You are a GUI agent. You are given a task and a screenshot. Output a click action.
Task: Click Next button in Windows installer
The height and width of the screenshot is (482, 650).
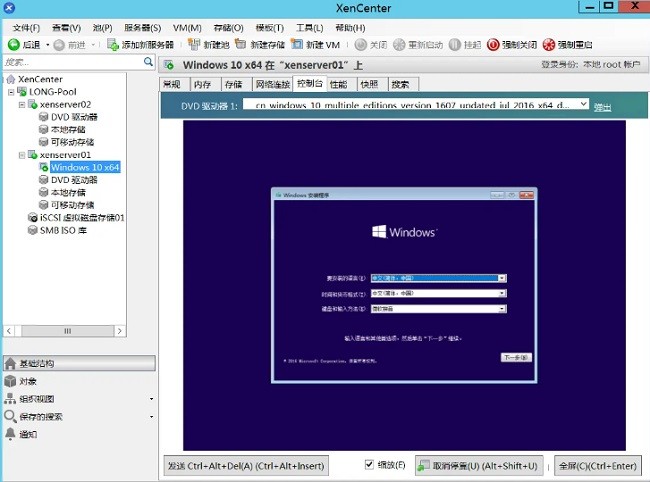[516, 357]
